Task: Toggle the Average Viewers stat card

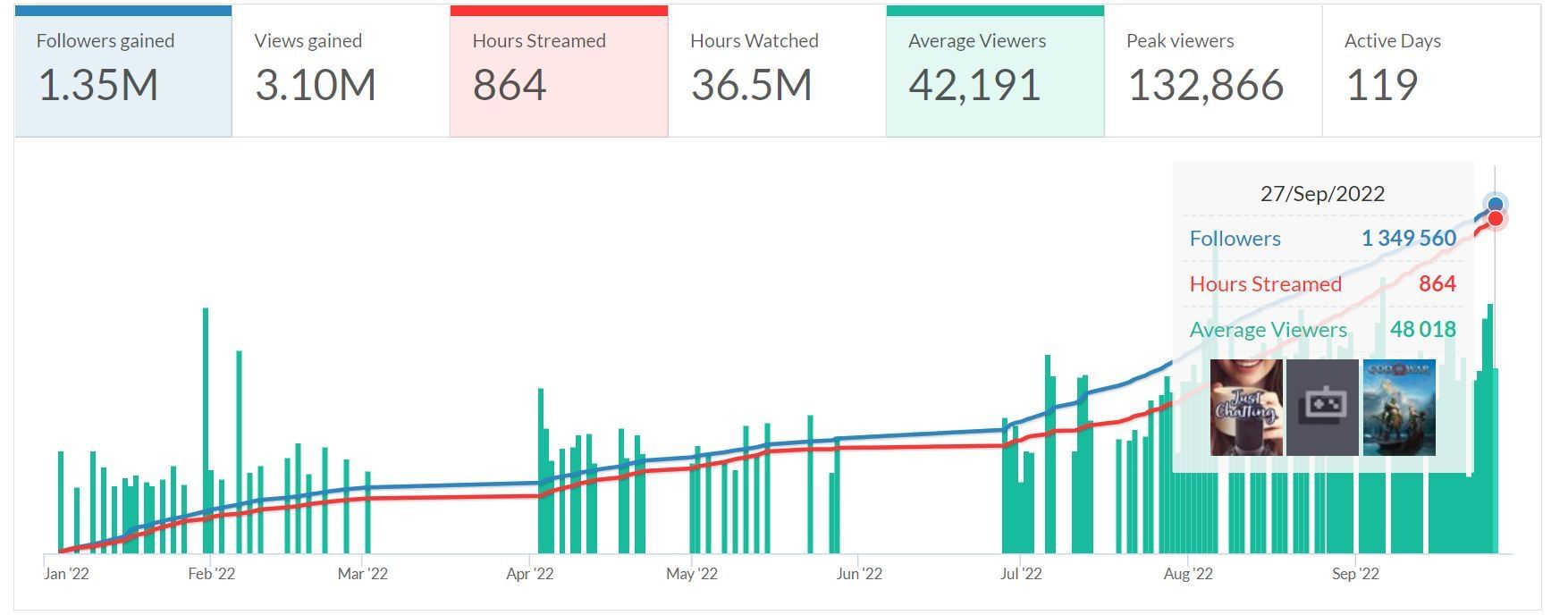Action: pyautogui.click(x=995, y=73)
